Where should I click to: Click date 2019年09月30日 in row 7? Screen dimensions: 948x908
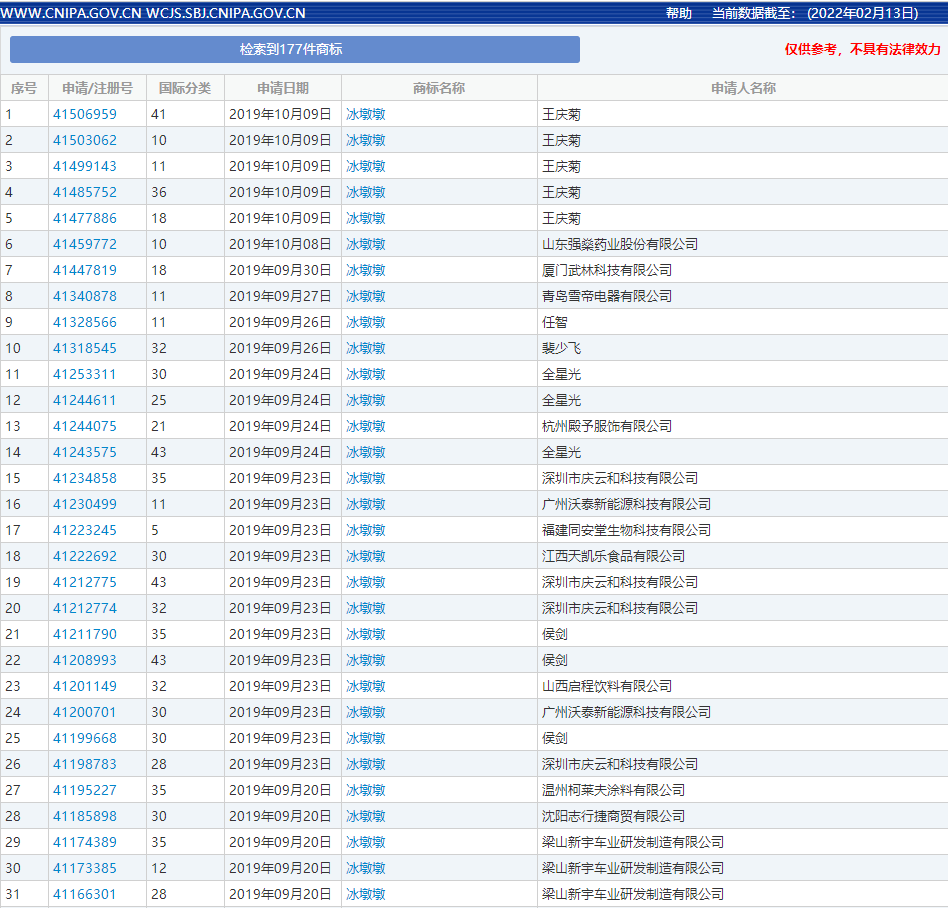(280, 270)
